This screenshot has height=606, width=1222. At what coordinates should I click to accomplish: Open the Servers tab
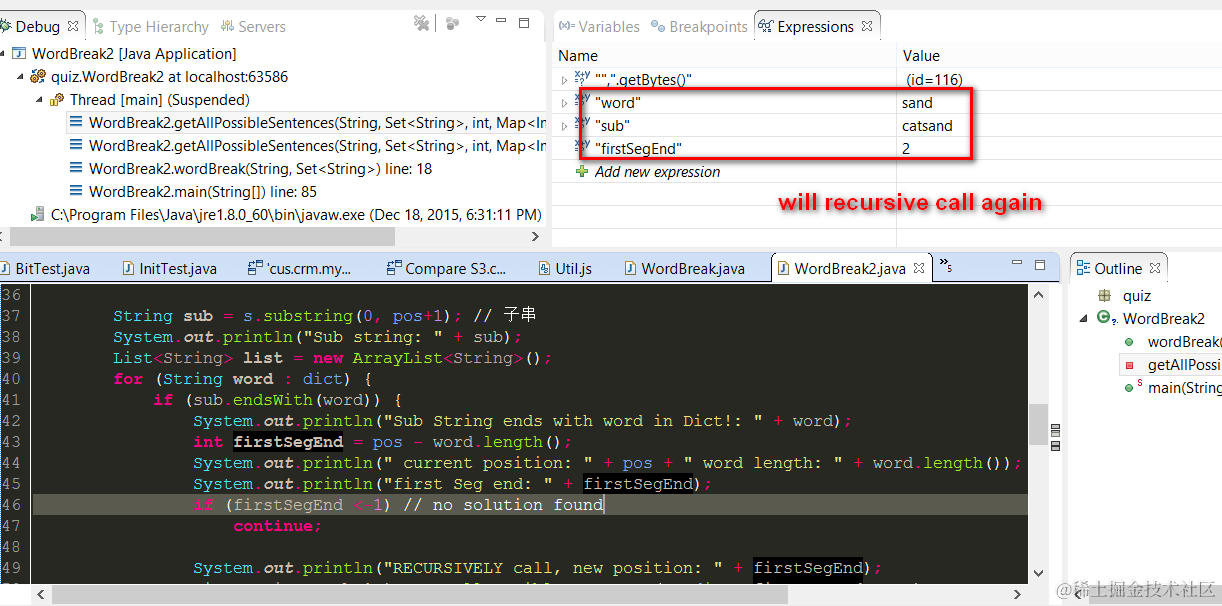coord(253,27)
